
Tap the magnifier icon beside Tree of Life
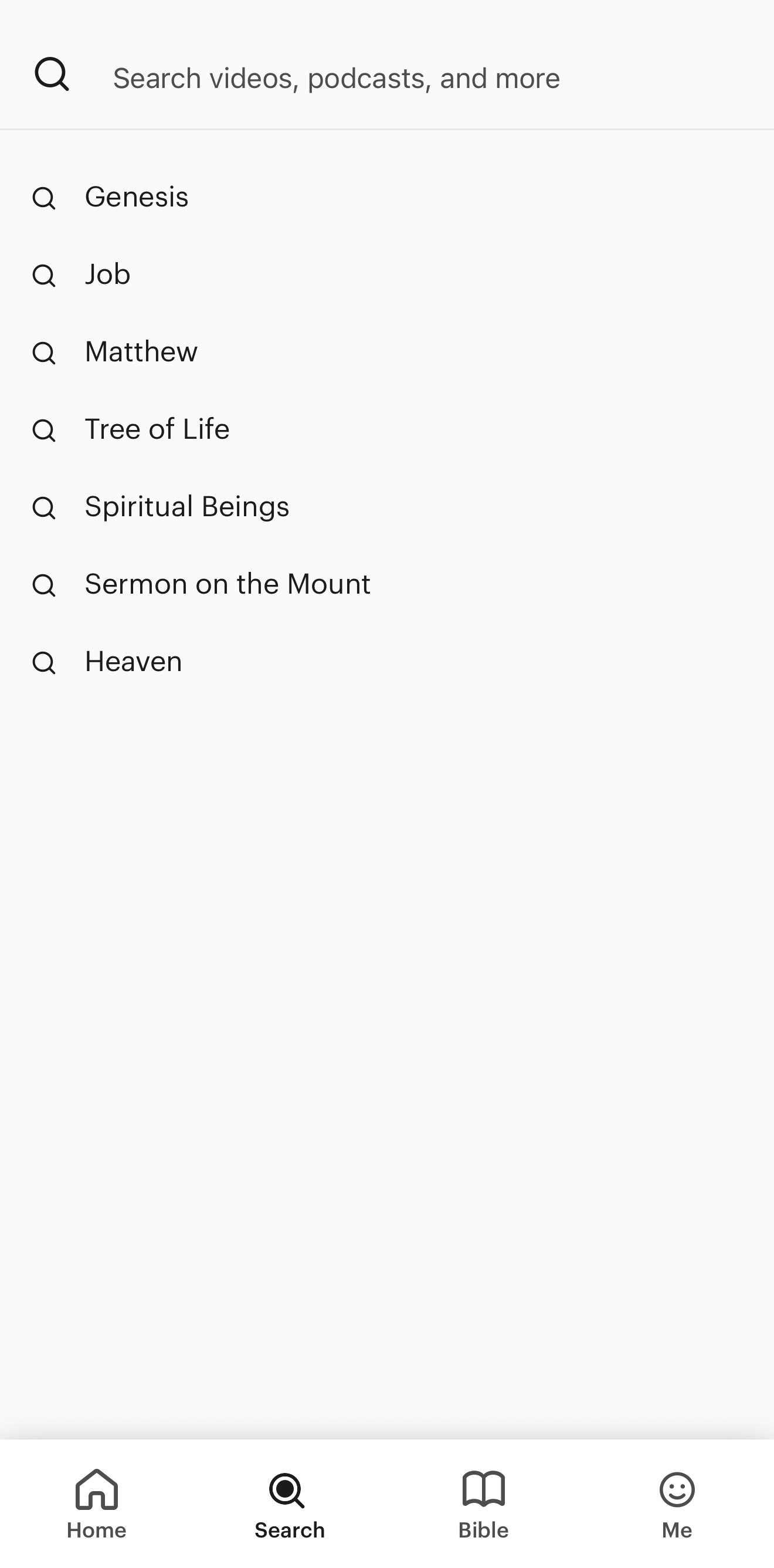pos(44,431)
